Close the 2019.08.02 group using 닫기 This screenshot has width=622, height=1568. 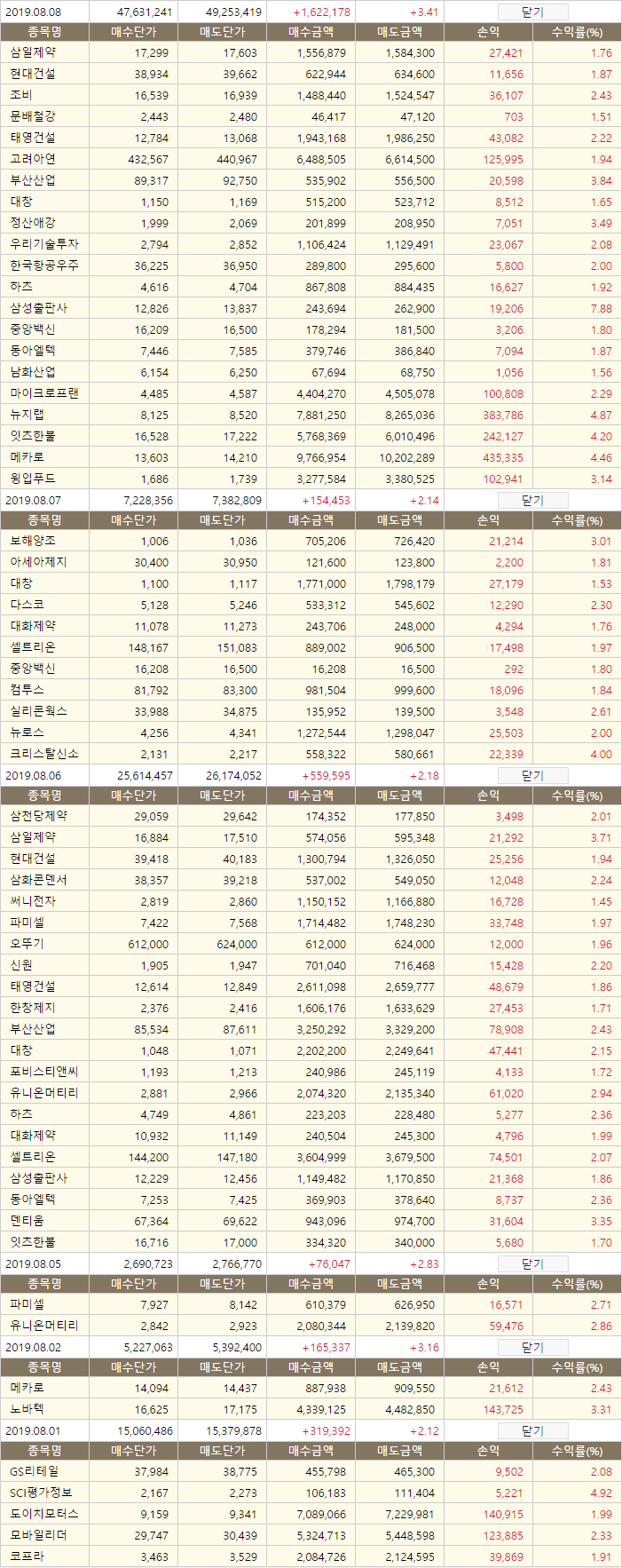[x=532, y=1348]
